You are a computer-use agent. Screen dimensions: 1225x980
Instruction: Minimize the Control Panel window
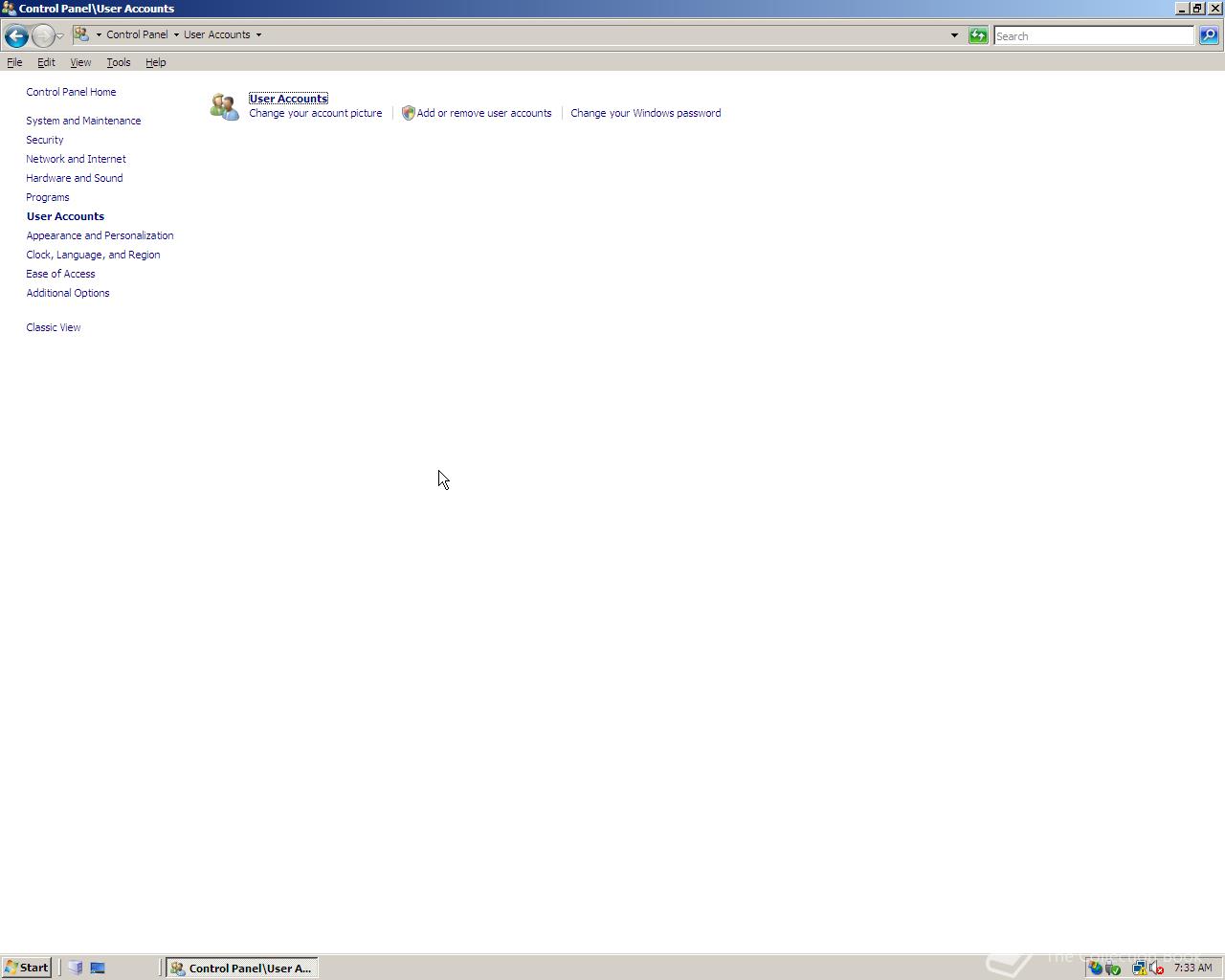coord(1182,8)
